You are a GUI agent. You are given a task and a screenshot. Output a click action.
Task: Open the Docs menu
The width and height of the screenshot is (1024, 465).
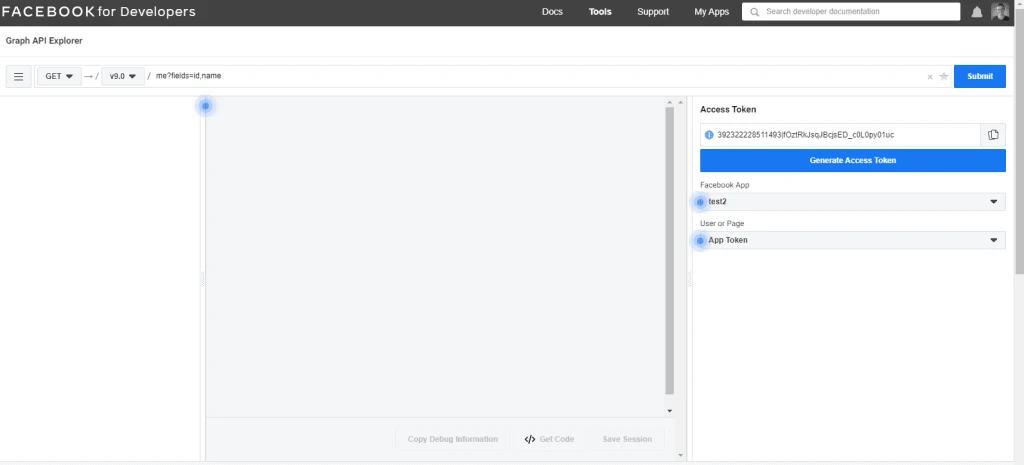pyautogui.click(x=552, y=12)
